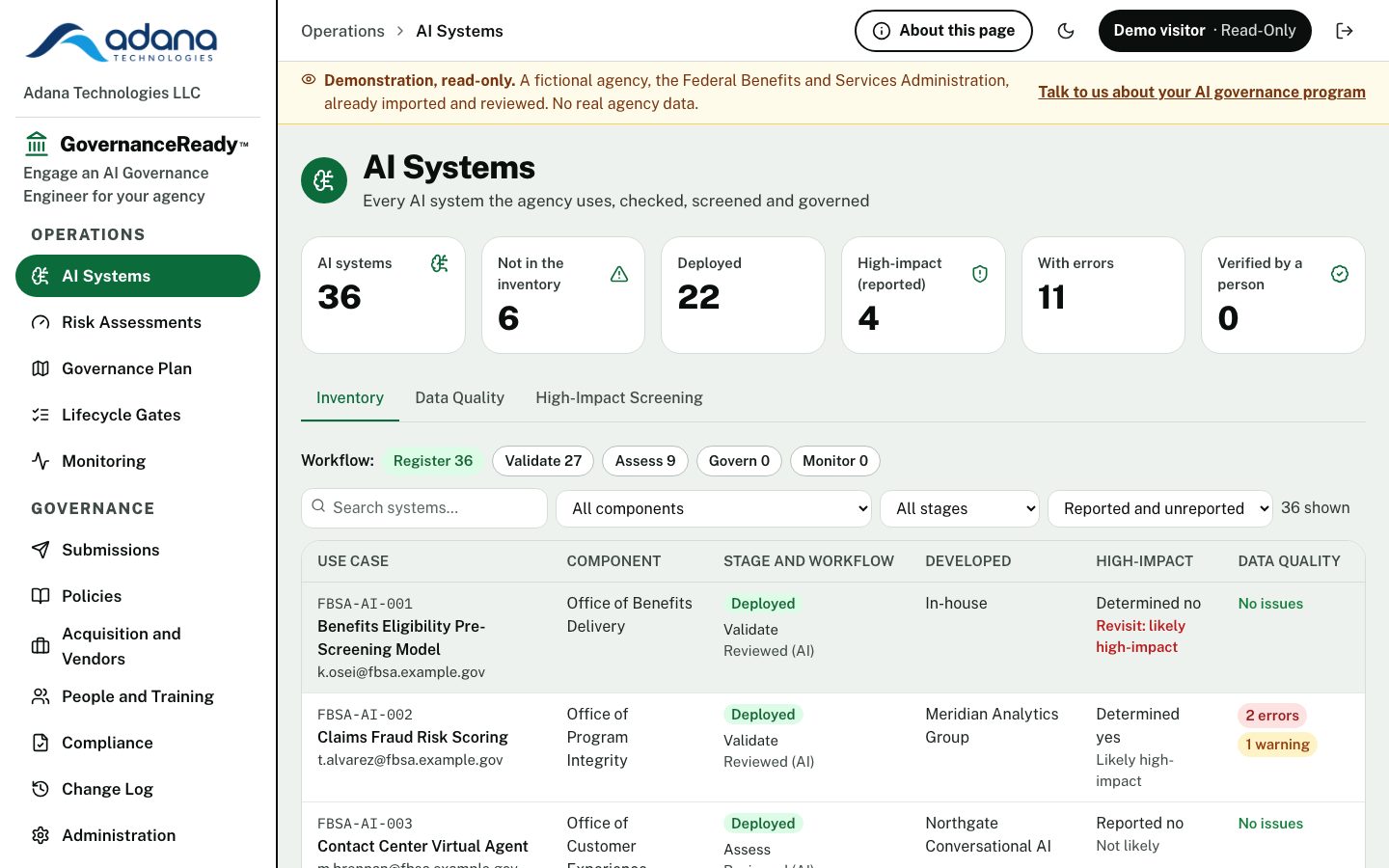The height and width of the screenshot is (868, 1389).
Task: Click the Governance Plan map icon
Action: 41,368
